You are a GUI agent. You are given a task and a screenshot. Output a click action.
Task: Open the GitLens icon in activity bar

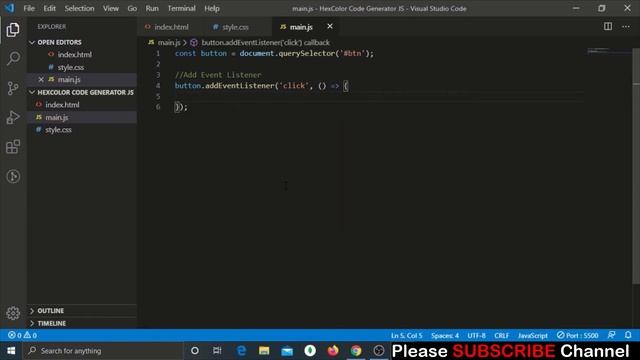coord(13,176)
